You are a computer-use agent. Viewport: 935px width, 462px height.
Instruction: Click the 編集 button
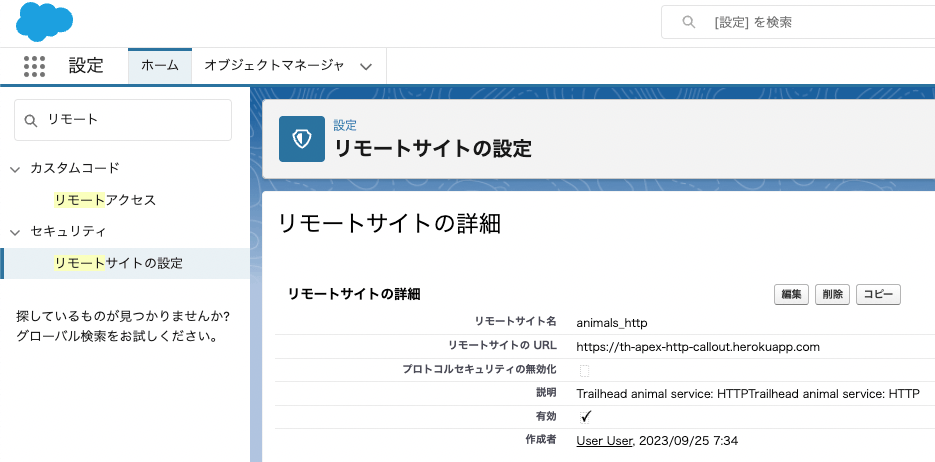(791, 294)
